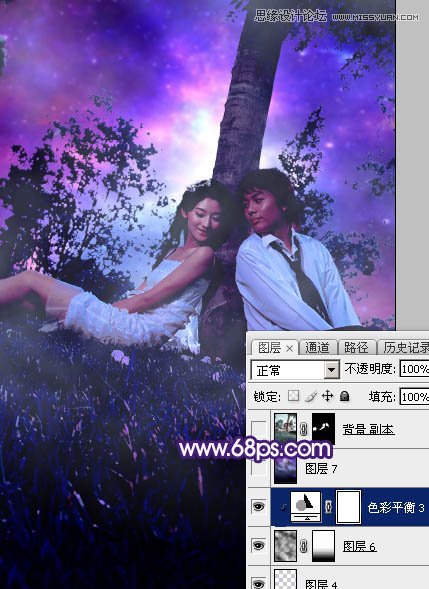Click the mask link icon of 色彩平衡 3
The width and height of the screenshot is (429, 589).
(329, 506)
